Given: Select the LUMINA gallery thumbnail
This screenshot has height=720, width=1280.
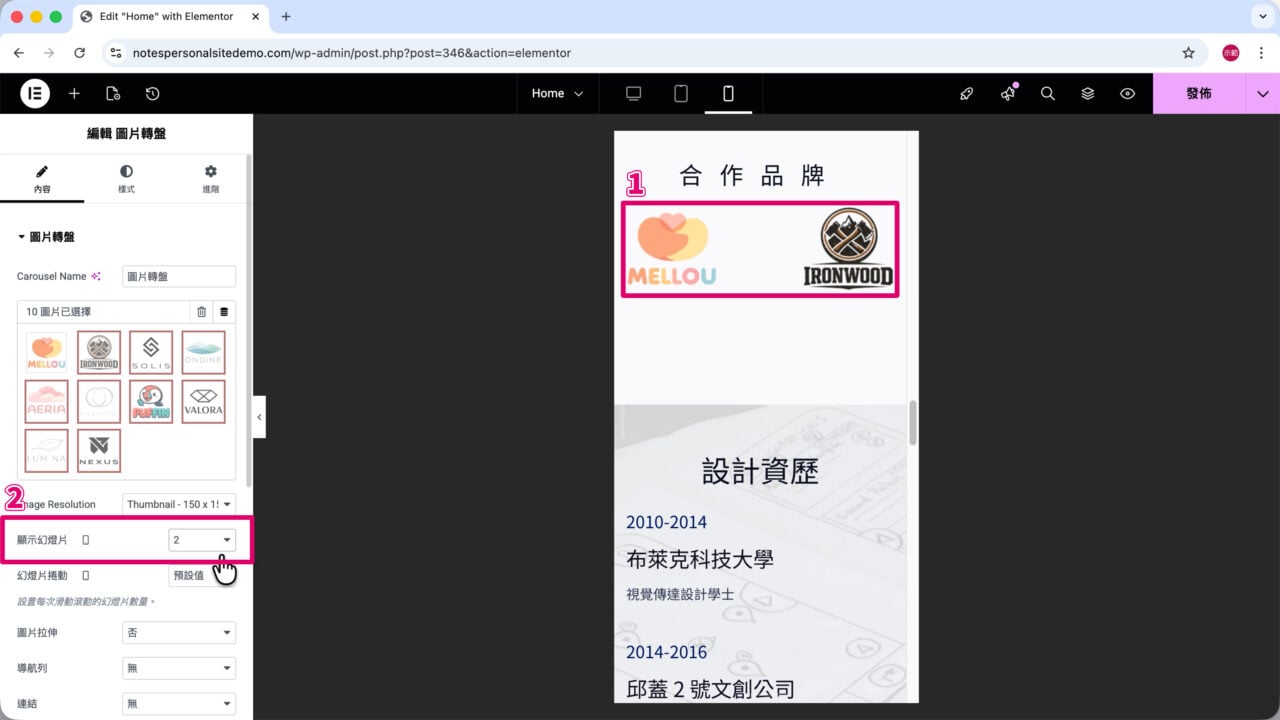Looking at the screenshot, I should point(47,451).
